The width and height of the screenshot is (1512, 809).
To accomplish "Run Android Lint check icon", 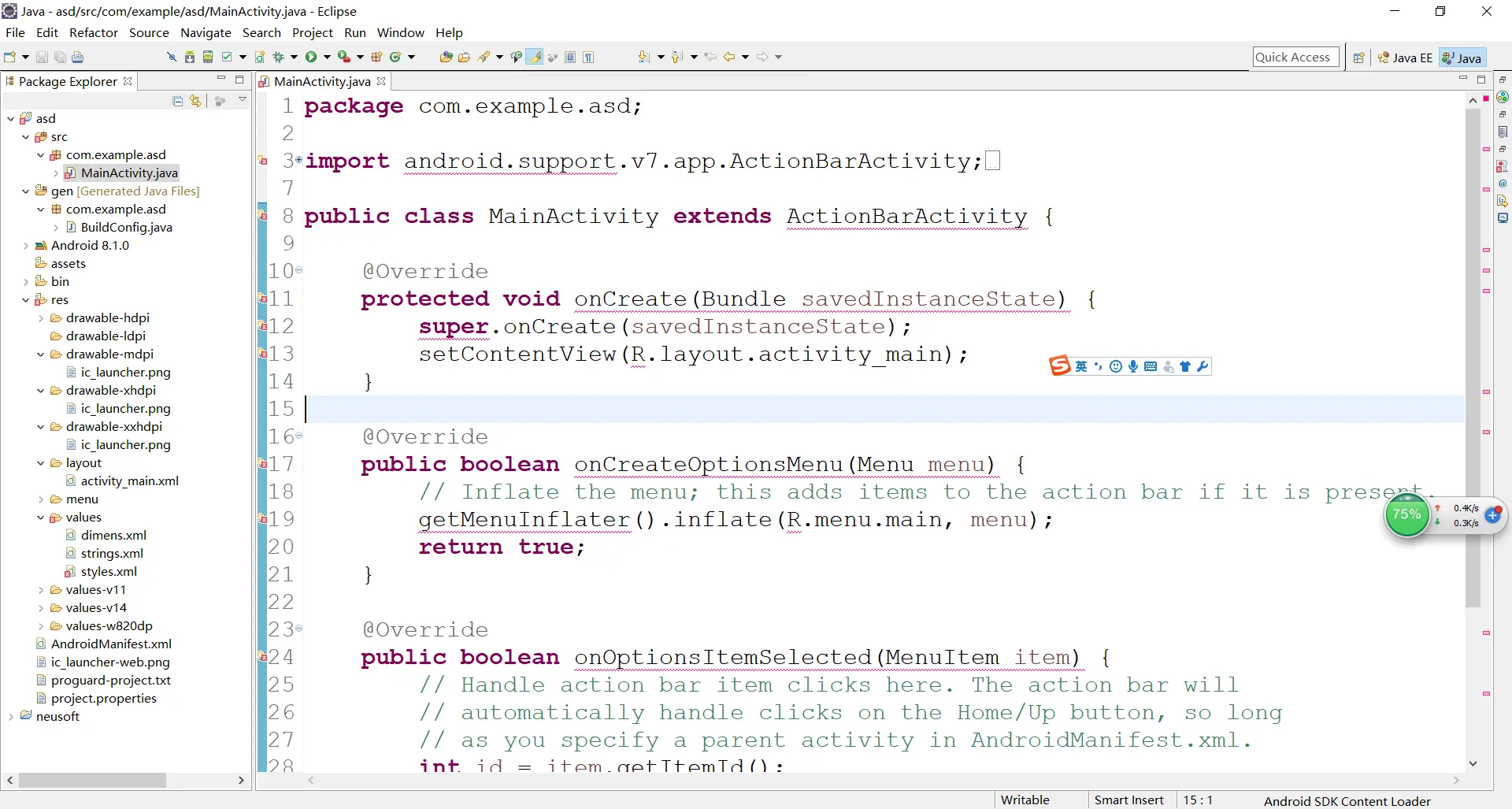I will 227,57.
